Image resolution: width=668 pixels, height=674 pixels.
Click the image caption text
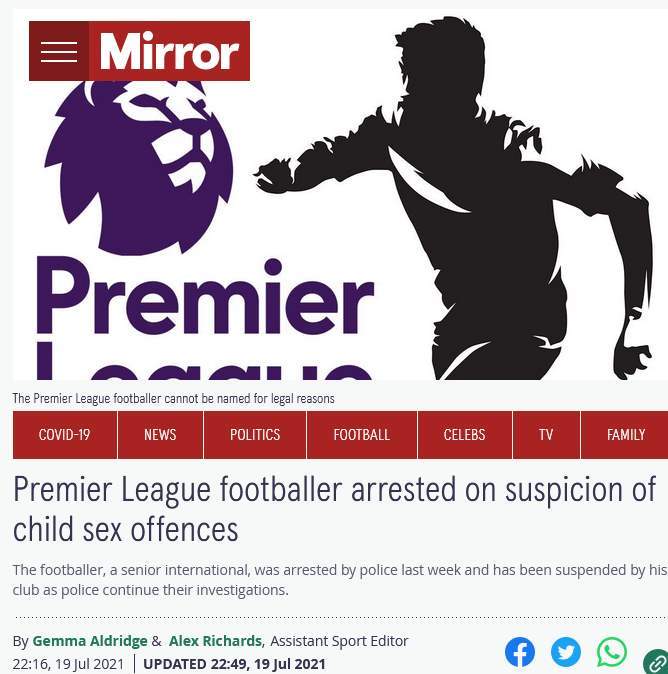pos(173,398)
